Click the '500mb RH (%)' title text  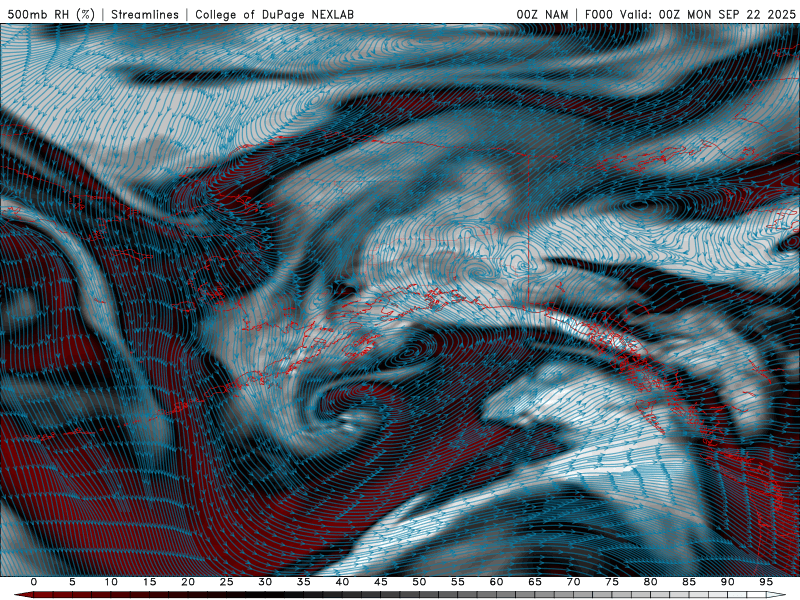point(51,14)
